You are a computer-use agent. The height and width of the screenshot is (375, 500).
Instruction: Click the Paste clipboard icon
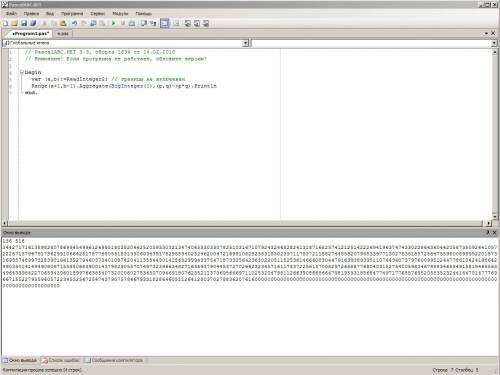tap(63, 23)
